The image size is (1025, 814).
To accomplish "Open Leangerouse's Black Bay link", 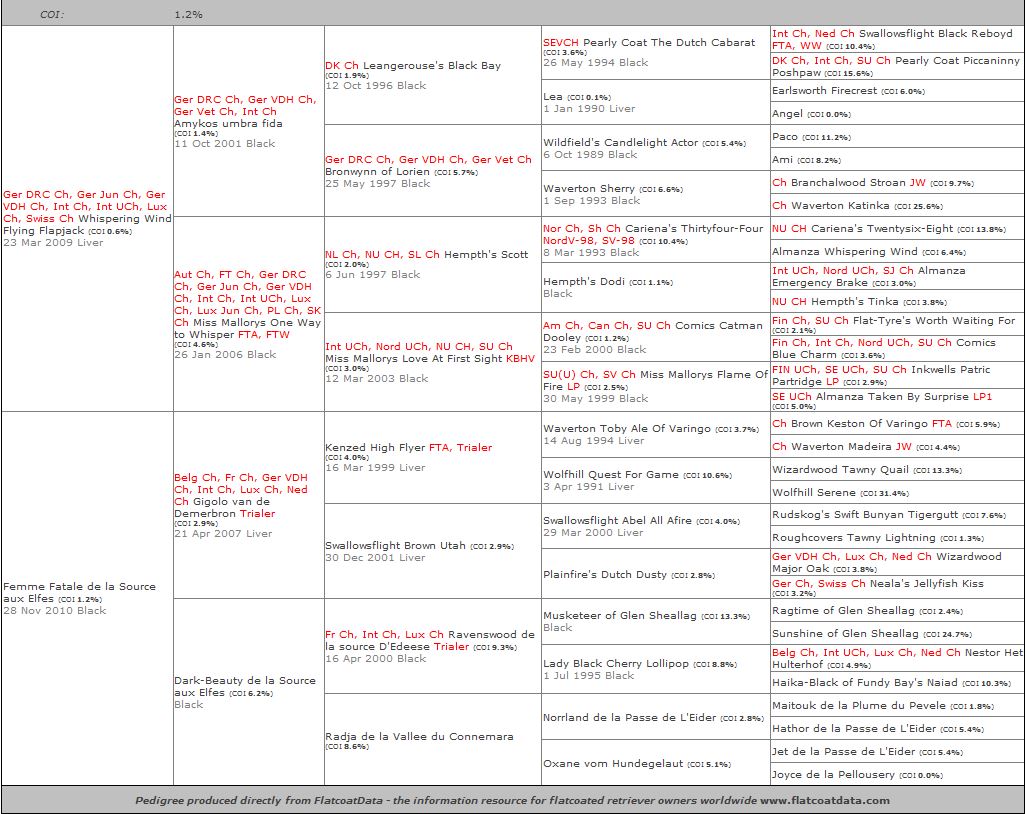I will (x=445, y=66).
